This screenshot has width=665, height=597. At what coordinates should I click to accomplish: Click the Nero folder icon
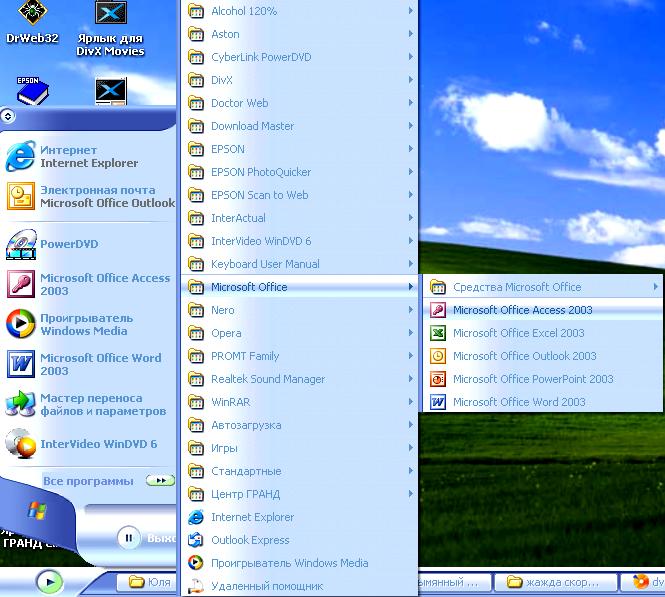point(196,310)
